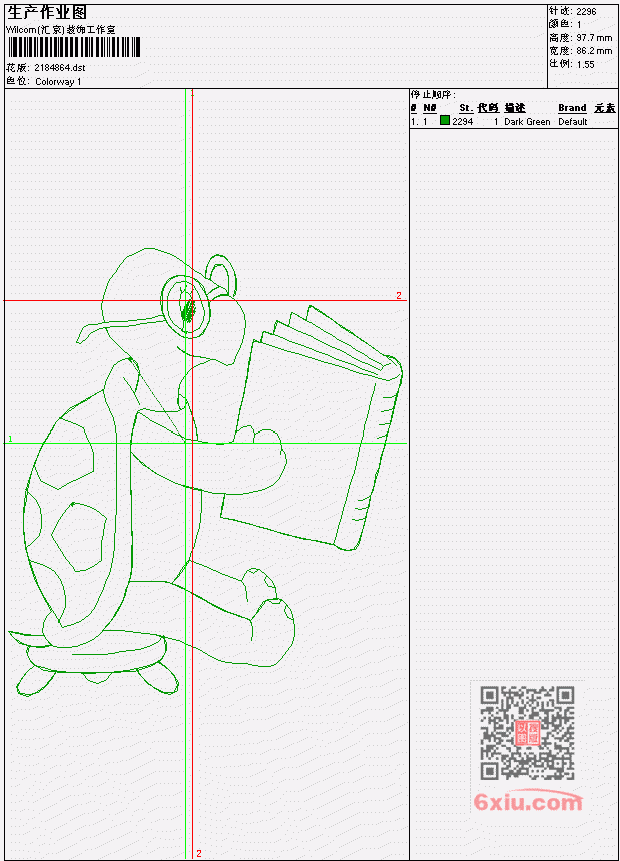Viewport: 620px width, 861px height.
Task: Click the Dark Green thread color swatch
Action: pyautogui.click(x=445, y=120)
